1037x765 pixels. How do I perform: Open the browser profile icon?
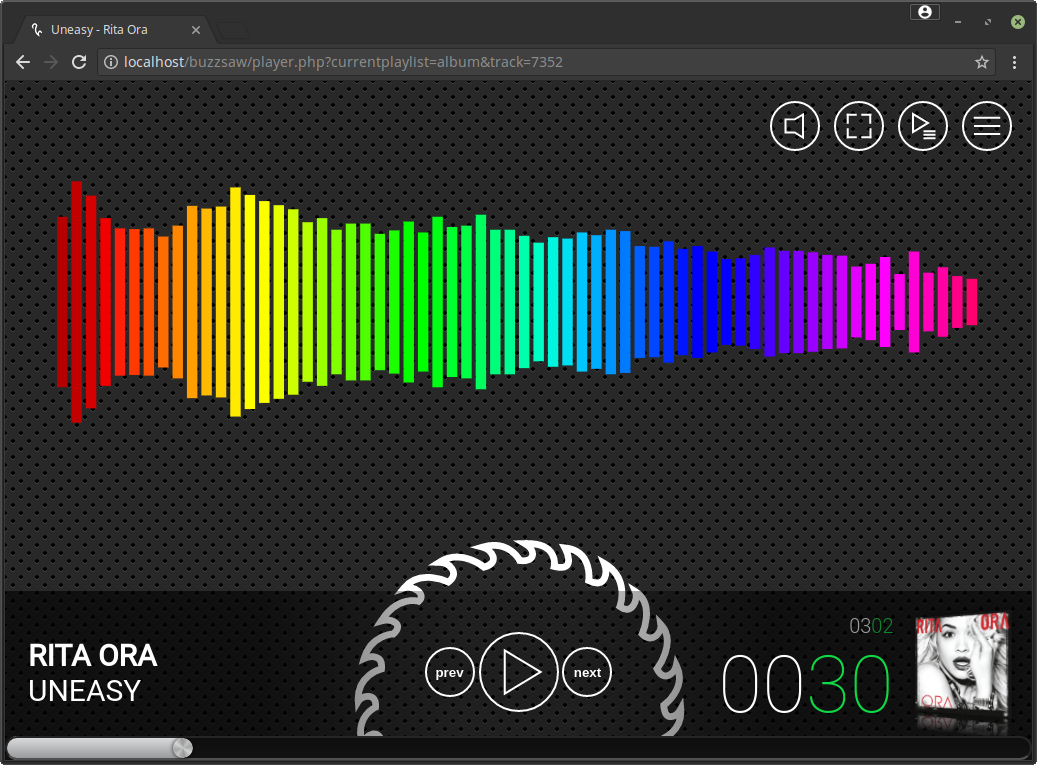click(925, 12)
